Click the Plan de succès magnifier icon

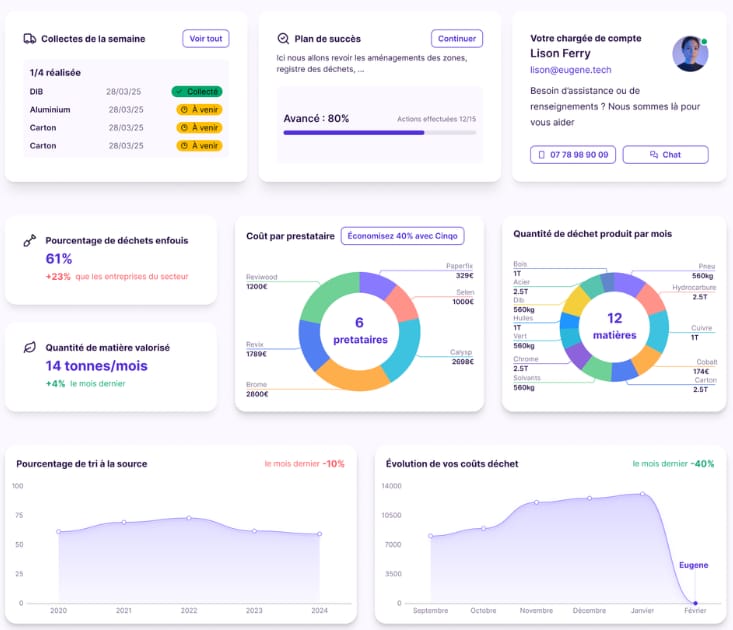283,39
